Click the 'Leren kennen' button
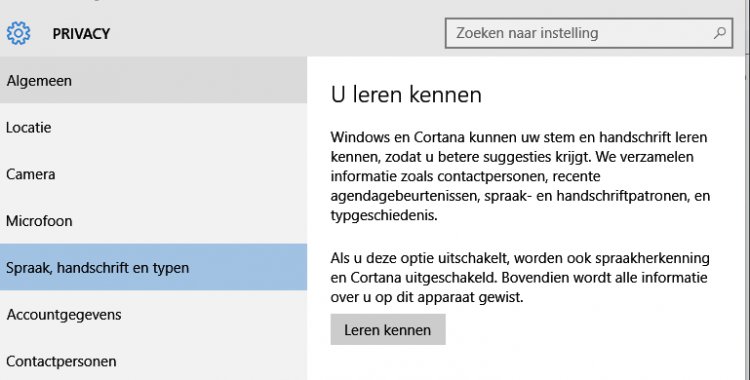 [388, 330]
